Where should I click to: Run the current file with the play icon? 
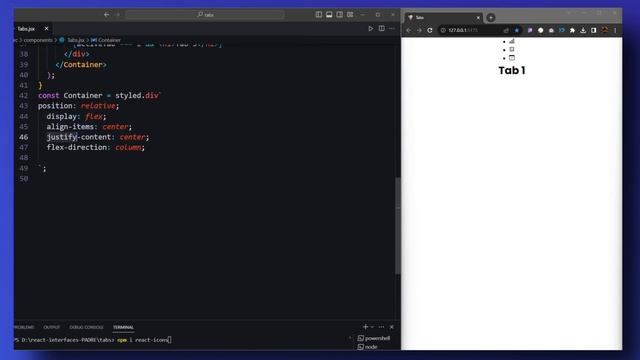(x=371, y=29)
